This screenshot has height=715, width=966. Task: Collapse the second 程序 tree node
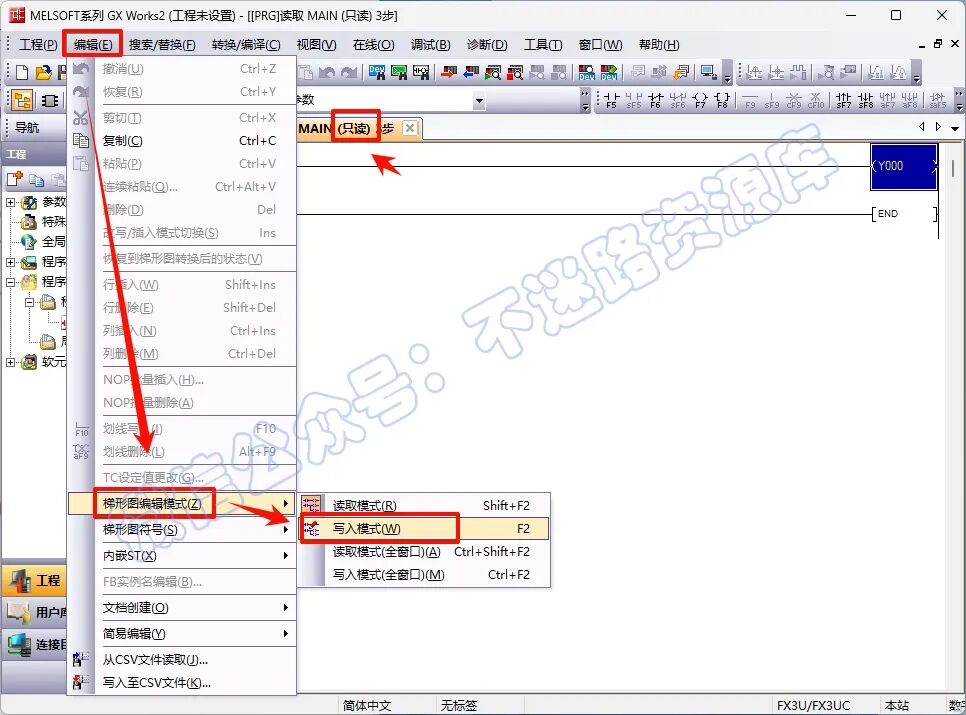coord(10,282)
